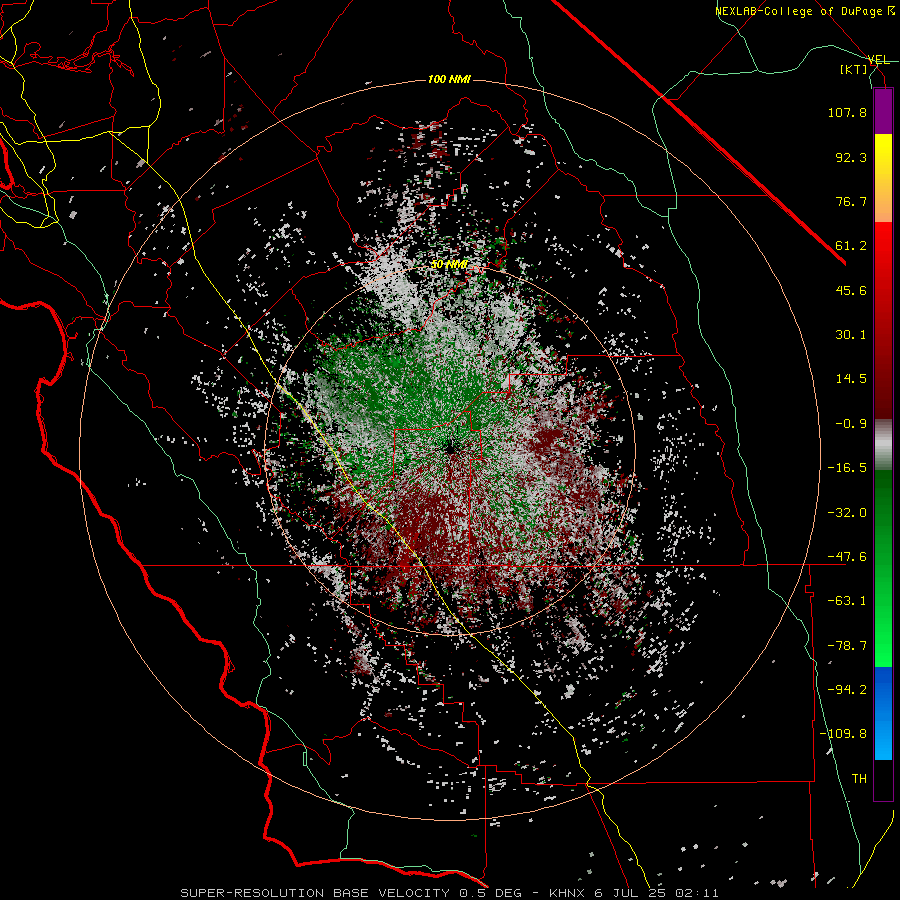Click the 61.2 legend value

pyautogui.click(x=851, y=246)
